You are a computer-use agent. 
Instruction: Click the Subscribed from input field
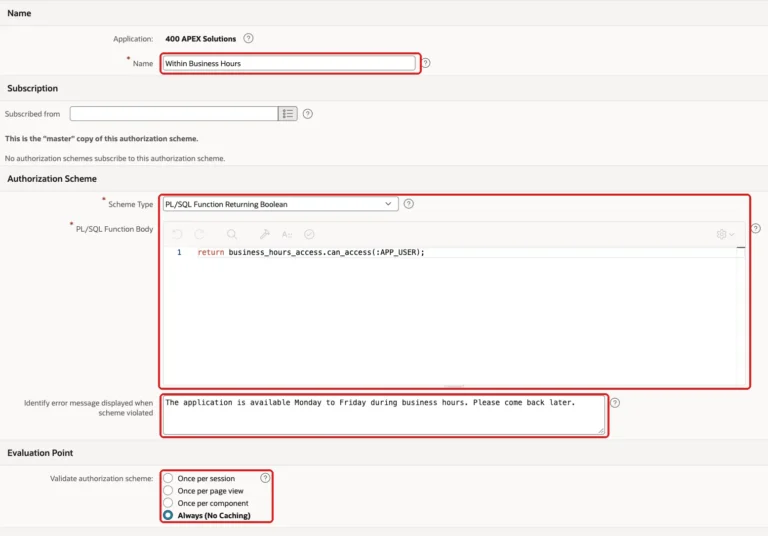(x=174, y=114)
